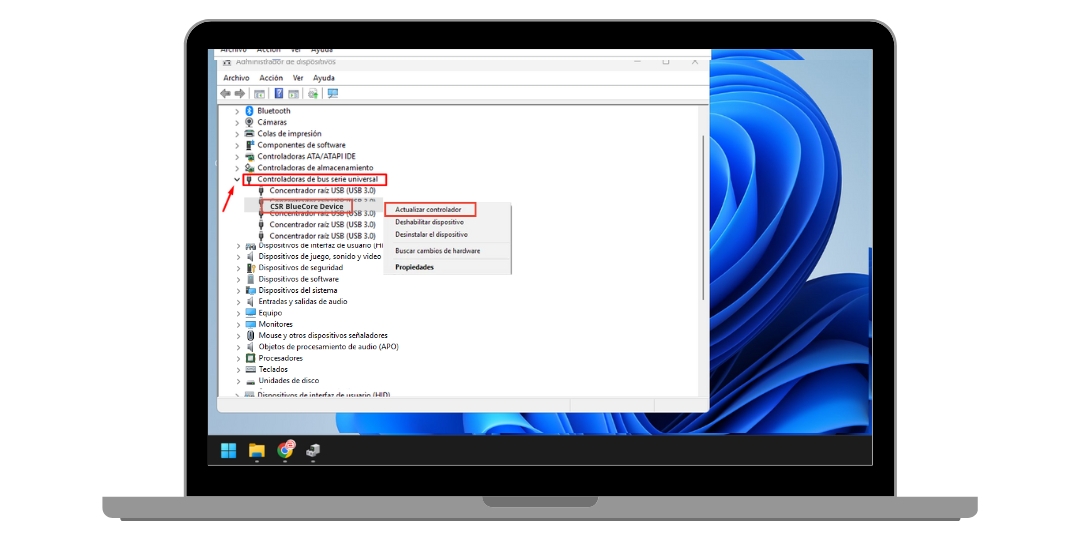Click the Bluetooth category icon
1080x540 pixels.
click(250, 111)
